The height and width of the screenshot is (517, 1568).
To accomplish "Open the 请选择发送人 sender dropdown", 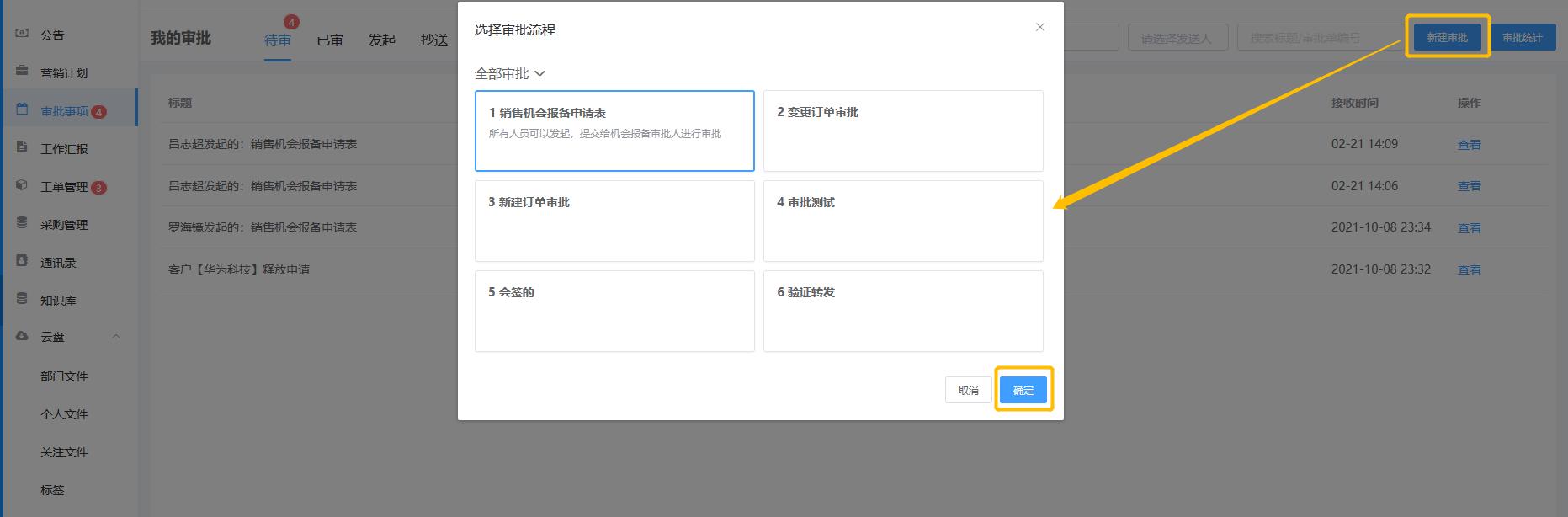I will (x=1175, y=38).
